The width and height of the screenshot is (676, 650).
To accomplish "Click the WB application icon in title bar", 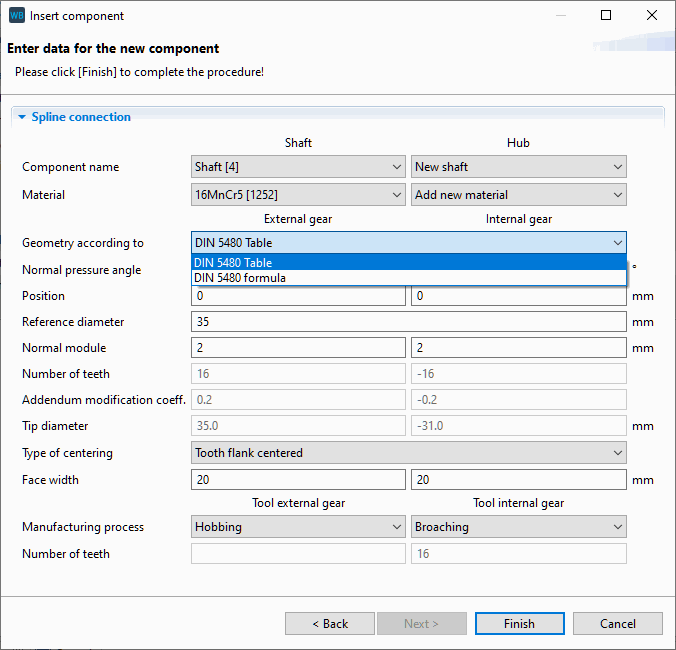I will [x=16, y=16].
